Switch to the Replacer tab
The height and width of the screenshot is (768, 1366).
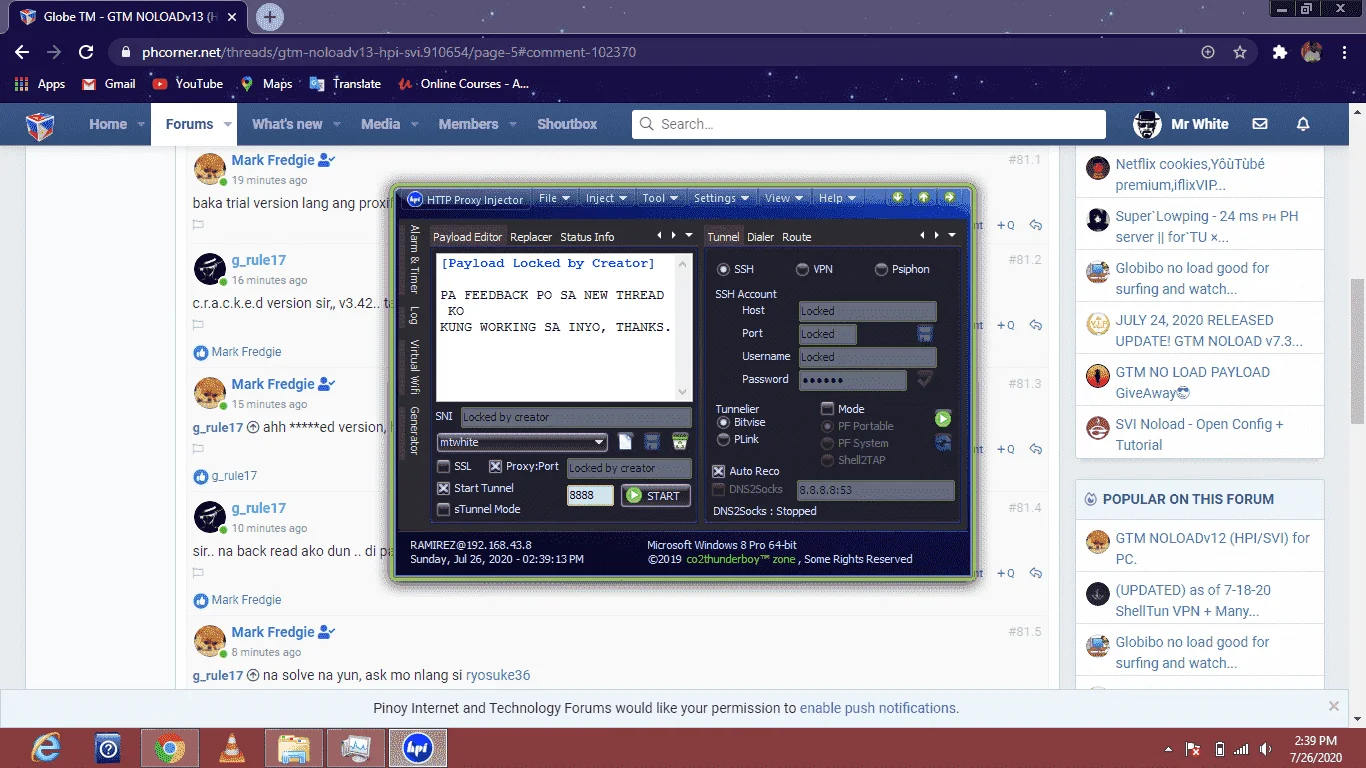coord(531,237)
